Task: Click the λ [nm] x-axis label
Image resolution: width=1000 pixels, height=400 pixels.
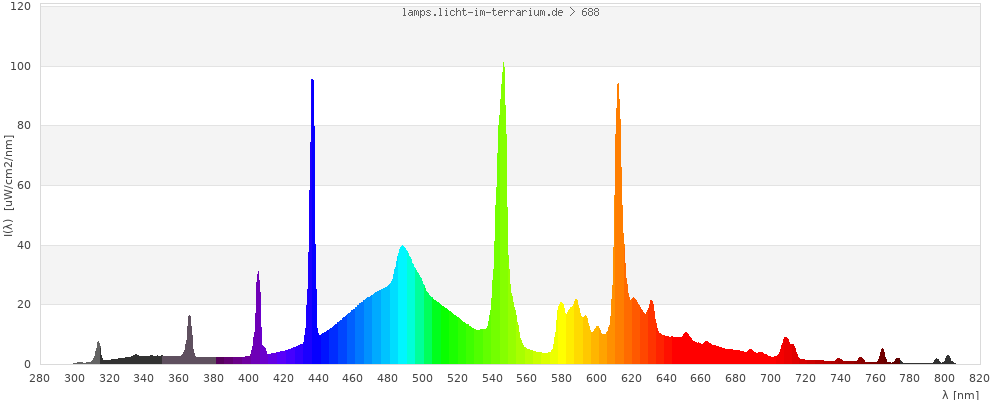Action: point(960,394)
